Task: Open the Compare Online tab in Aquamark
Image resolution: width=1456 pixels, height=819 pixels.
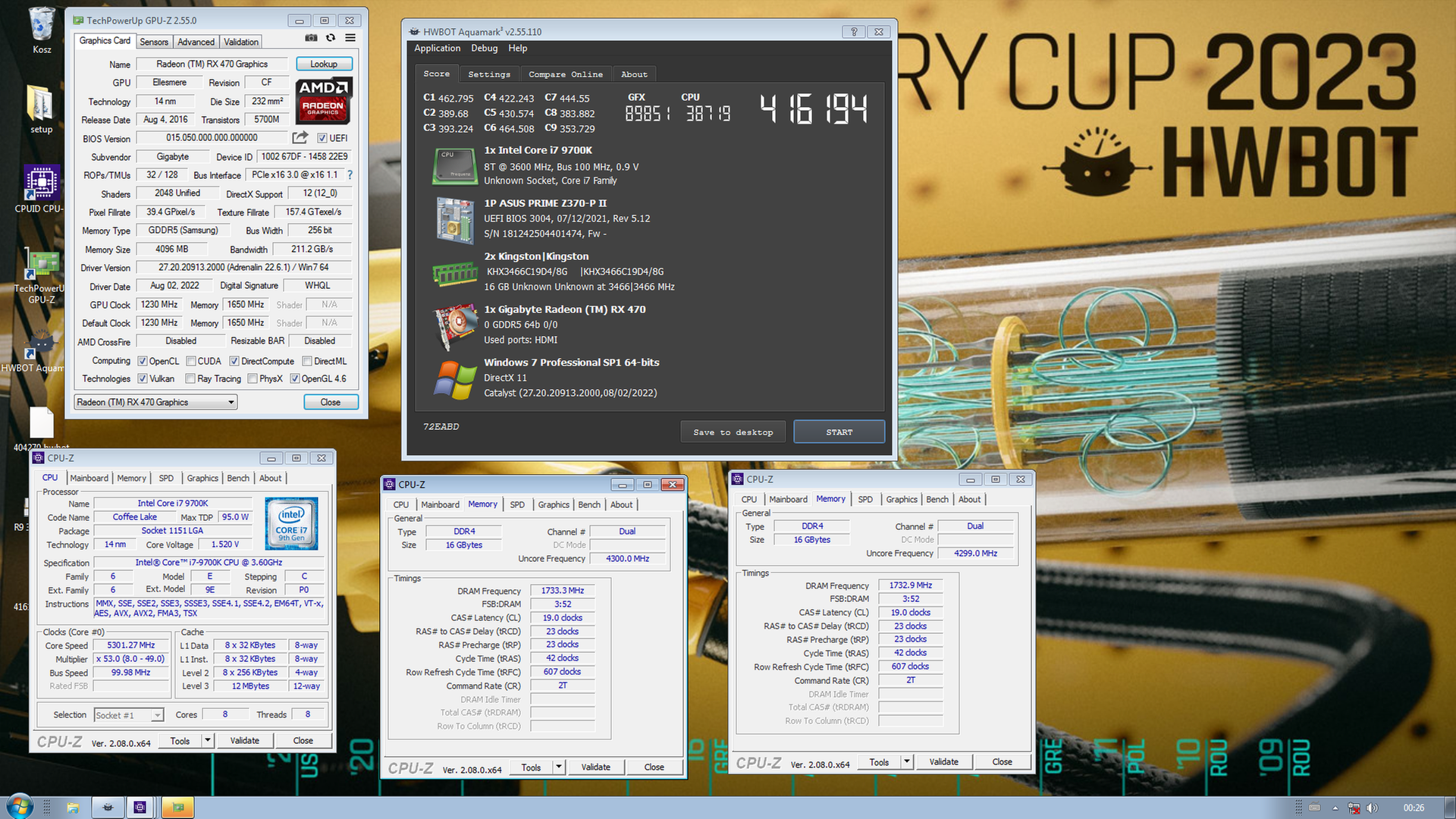Action: [x=566, y=74]
